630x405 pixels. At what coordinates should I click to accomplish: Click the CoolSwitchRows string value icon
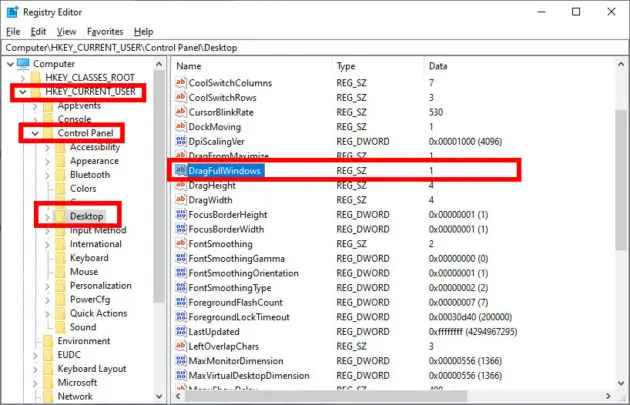point(181,97)
